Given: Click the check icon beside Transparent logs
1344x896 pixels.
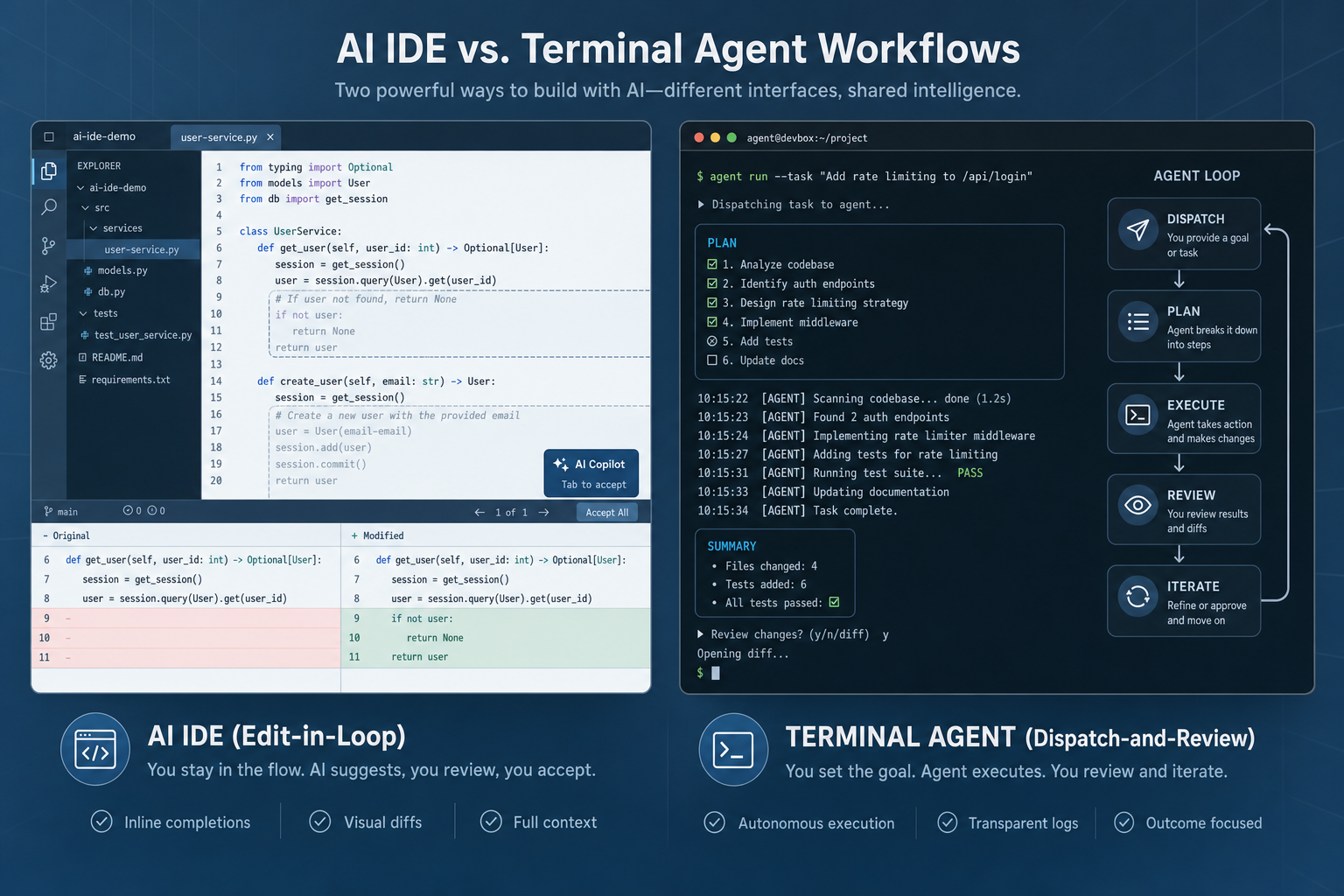Looking at the screenshot, I should click(x=947, y=822).
